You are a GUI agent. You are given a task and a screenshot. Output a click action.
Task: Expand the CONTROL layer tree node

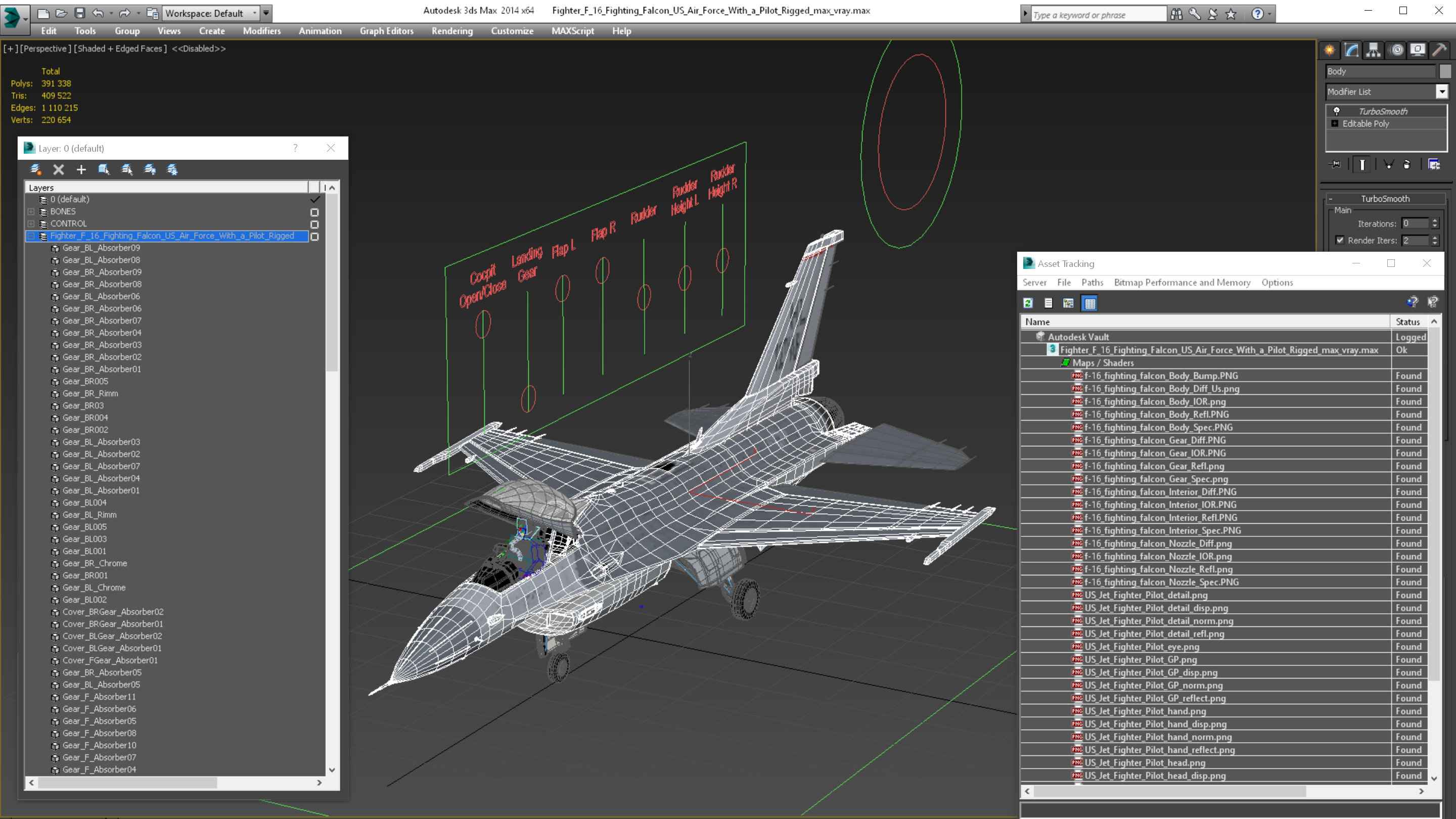click(31, 224)
